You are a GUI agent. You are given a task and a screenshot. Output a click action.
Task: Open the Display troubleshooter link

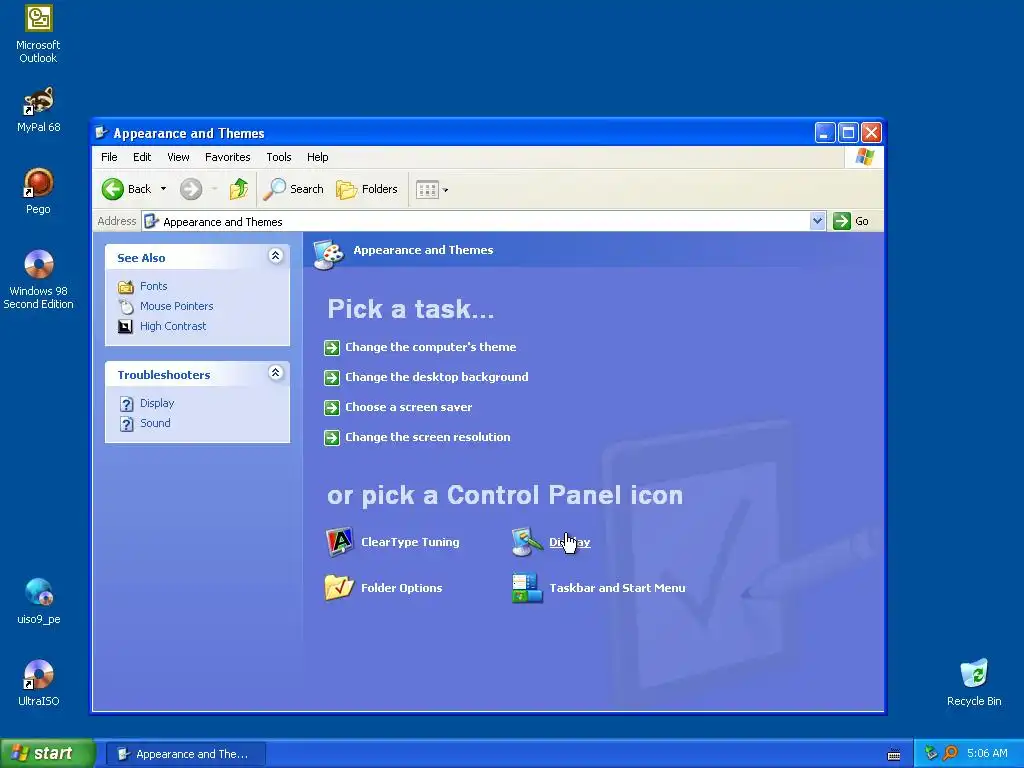click(157, 404)
